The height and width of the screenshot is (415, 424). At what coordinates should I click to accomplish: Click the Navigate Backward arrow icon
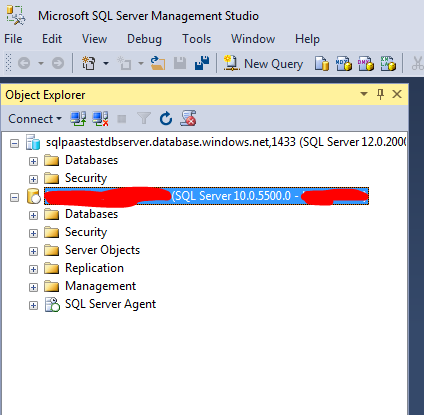[24, 63]
